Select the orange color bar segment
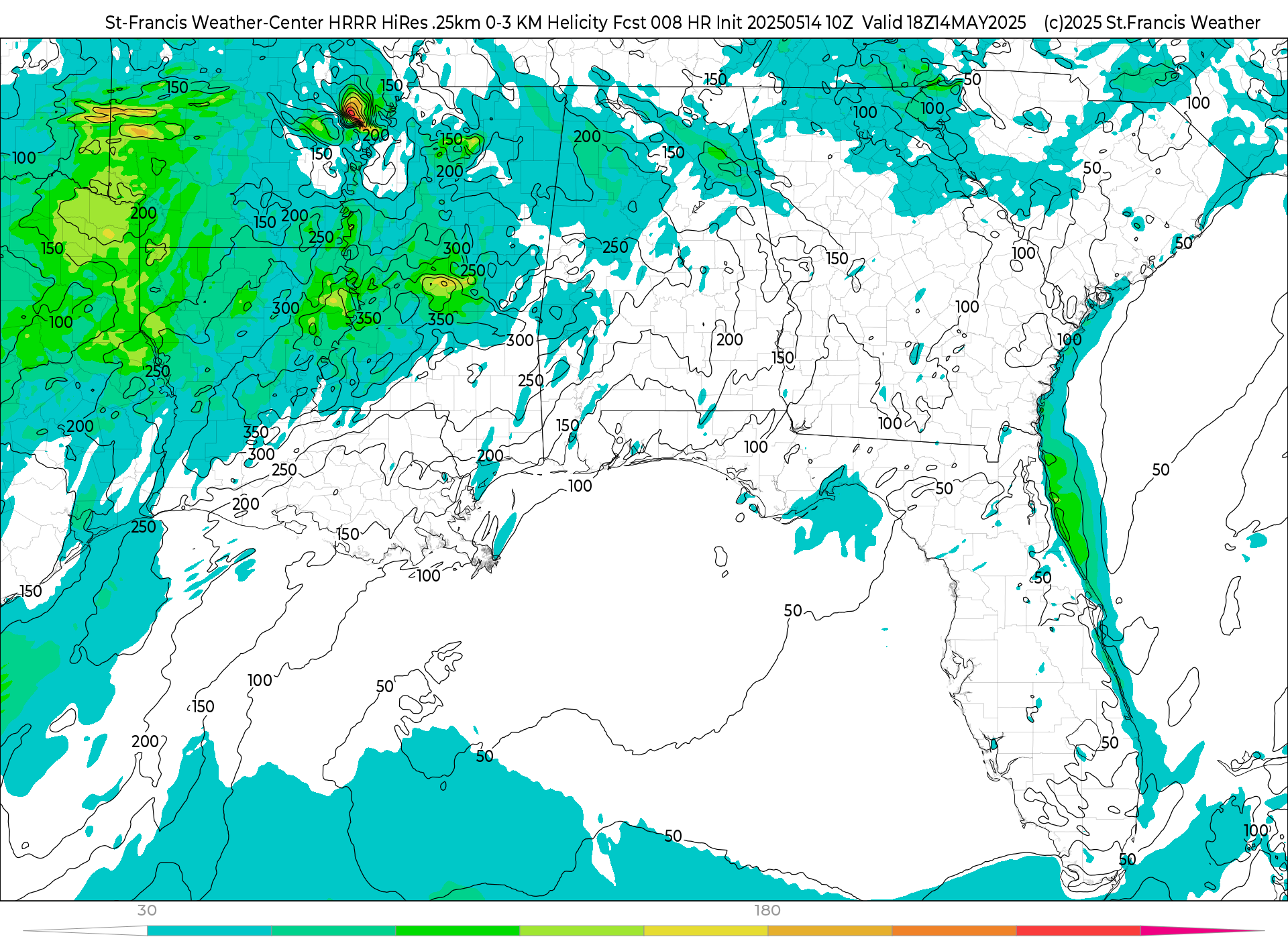Image resolution: width=1288 pixels, height=939 pixels. (x=954, y=931)
